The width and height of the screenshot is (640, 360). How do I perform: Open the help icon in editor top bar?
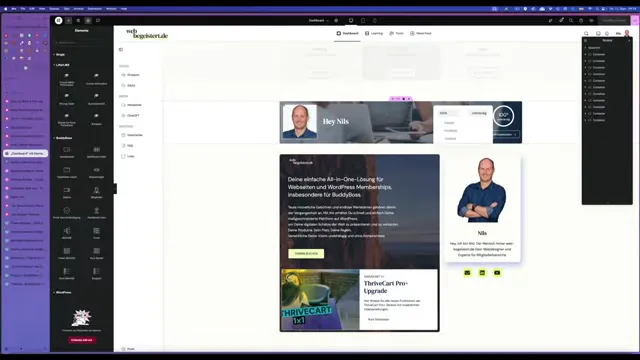click(581, 20)
